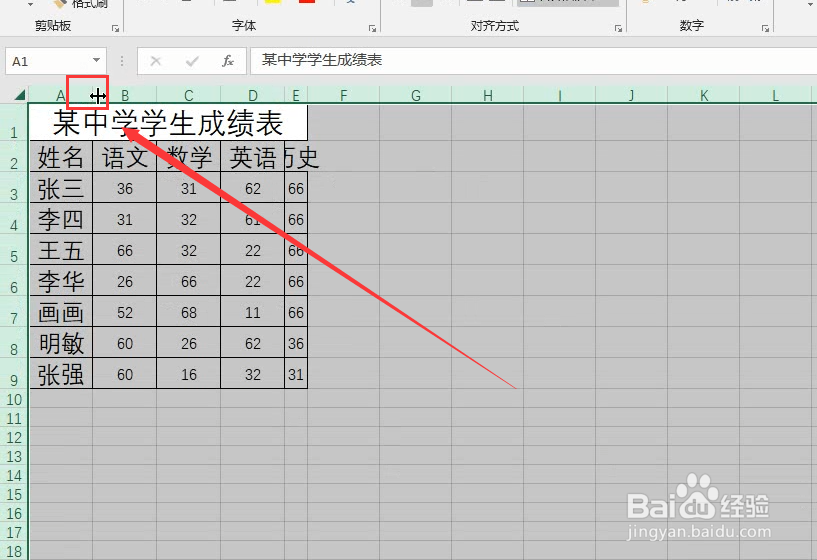Select column J header
This screenshot has height=560, width=817.
(x=632, y=95)
